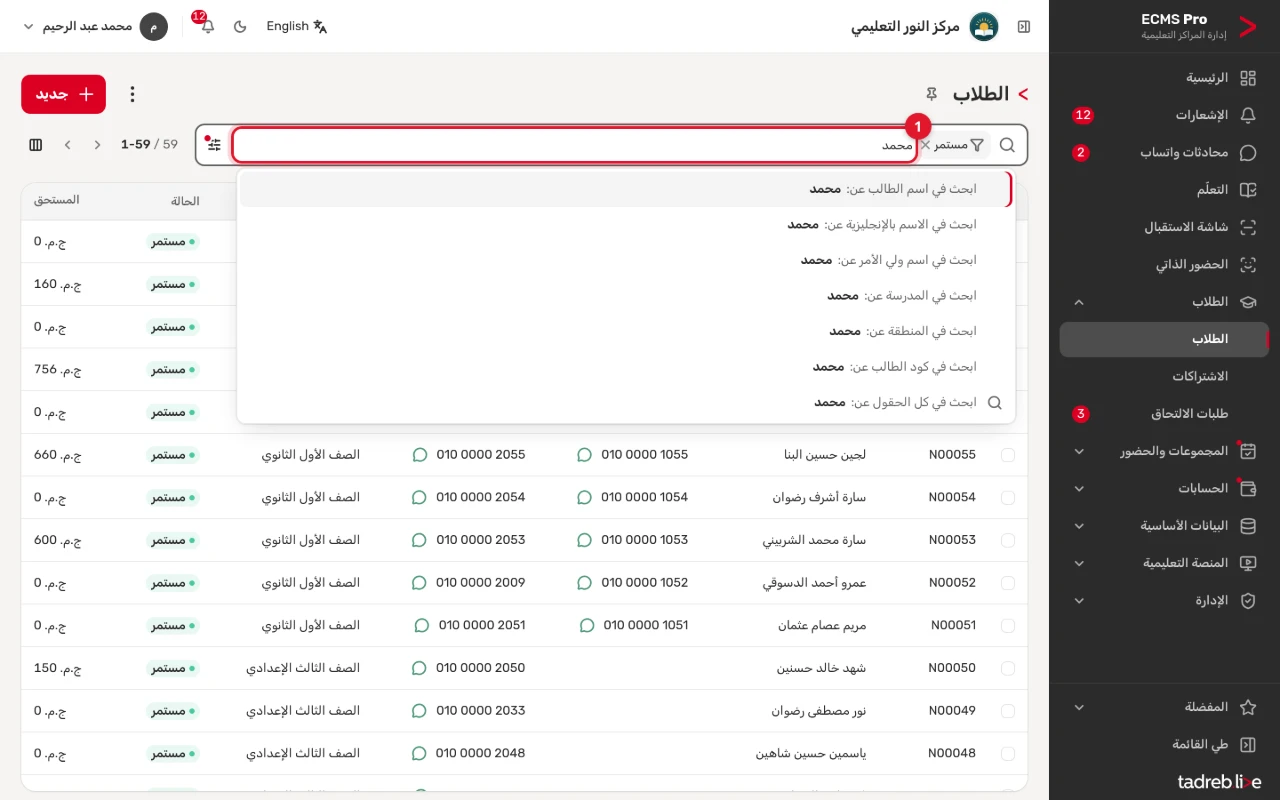This screenshot has height=800, width=1280.
Task: Click the red جديد button
Action: 63,94
